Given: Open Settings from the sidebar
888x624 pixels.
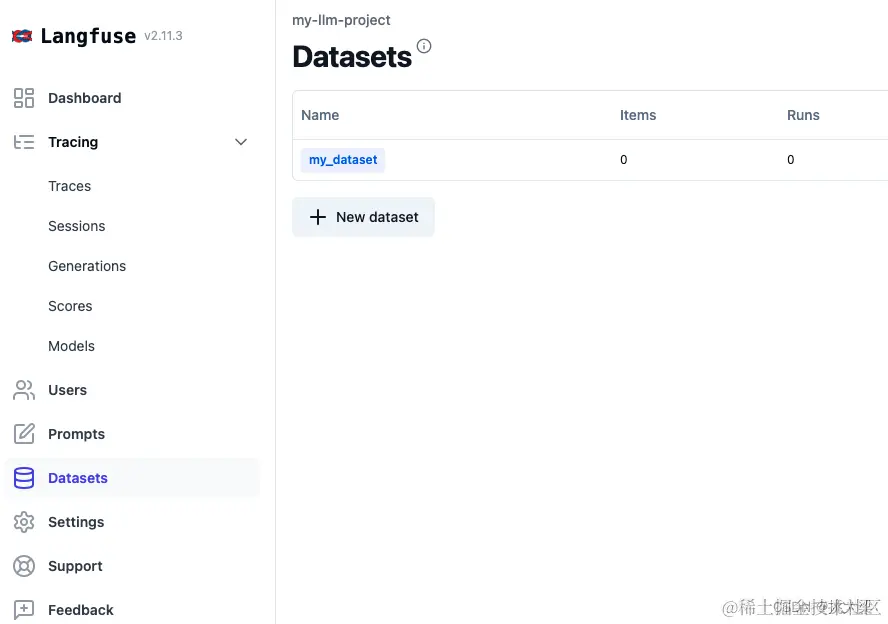Looking at the screenshot, I should (x=76, y=522).
